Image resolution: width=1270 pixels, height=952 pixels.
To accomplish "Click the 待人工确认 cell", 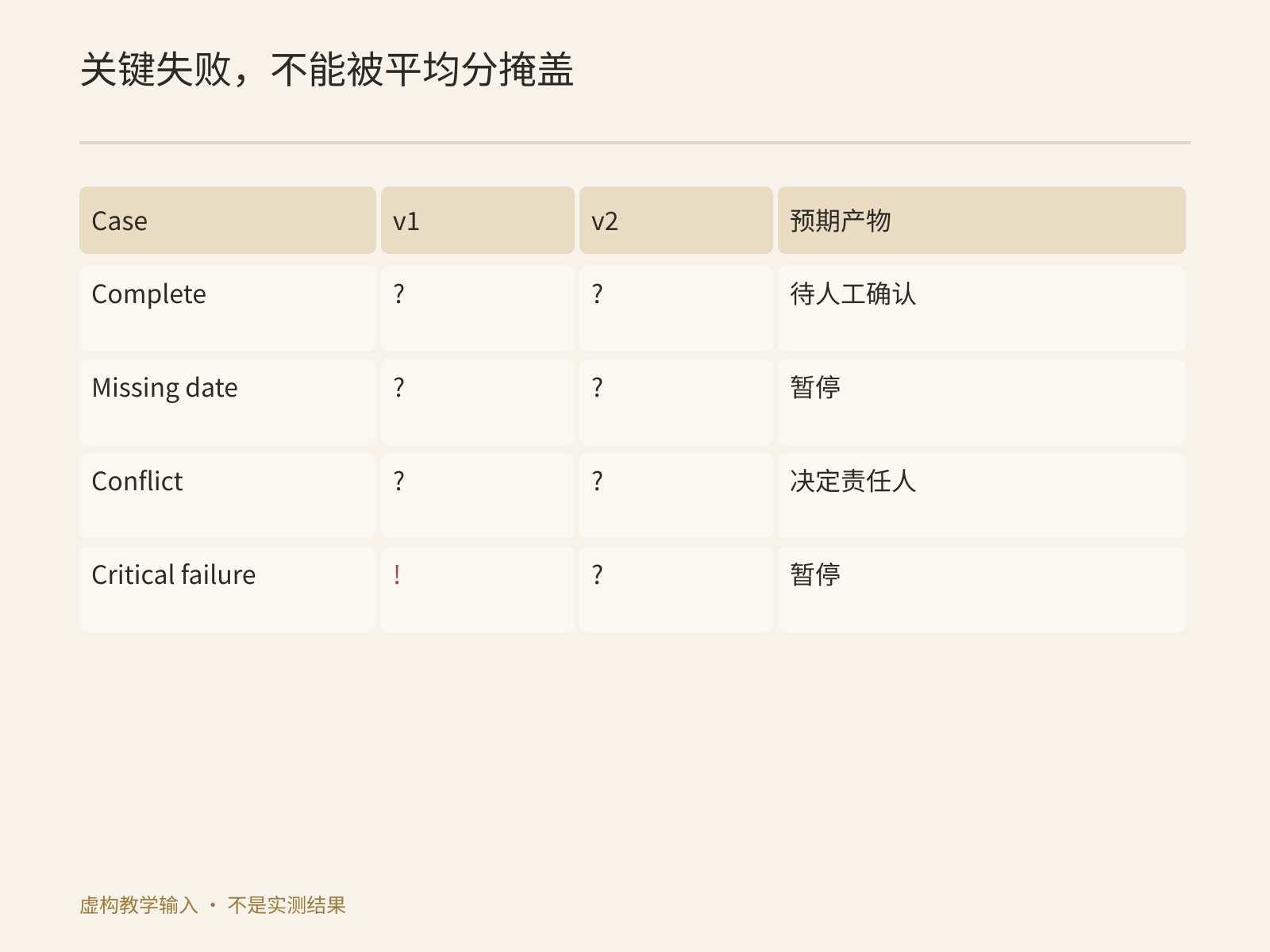I will click(x=982, y=309).
